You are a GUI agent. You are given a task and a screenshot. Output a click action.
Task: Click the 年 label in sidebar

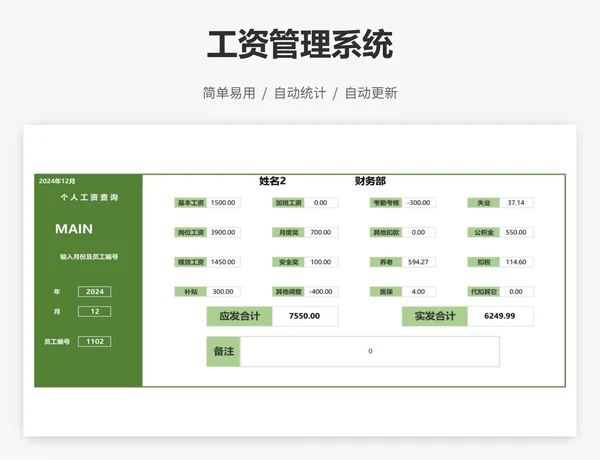57,292
